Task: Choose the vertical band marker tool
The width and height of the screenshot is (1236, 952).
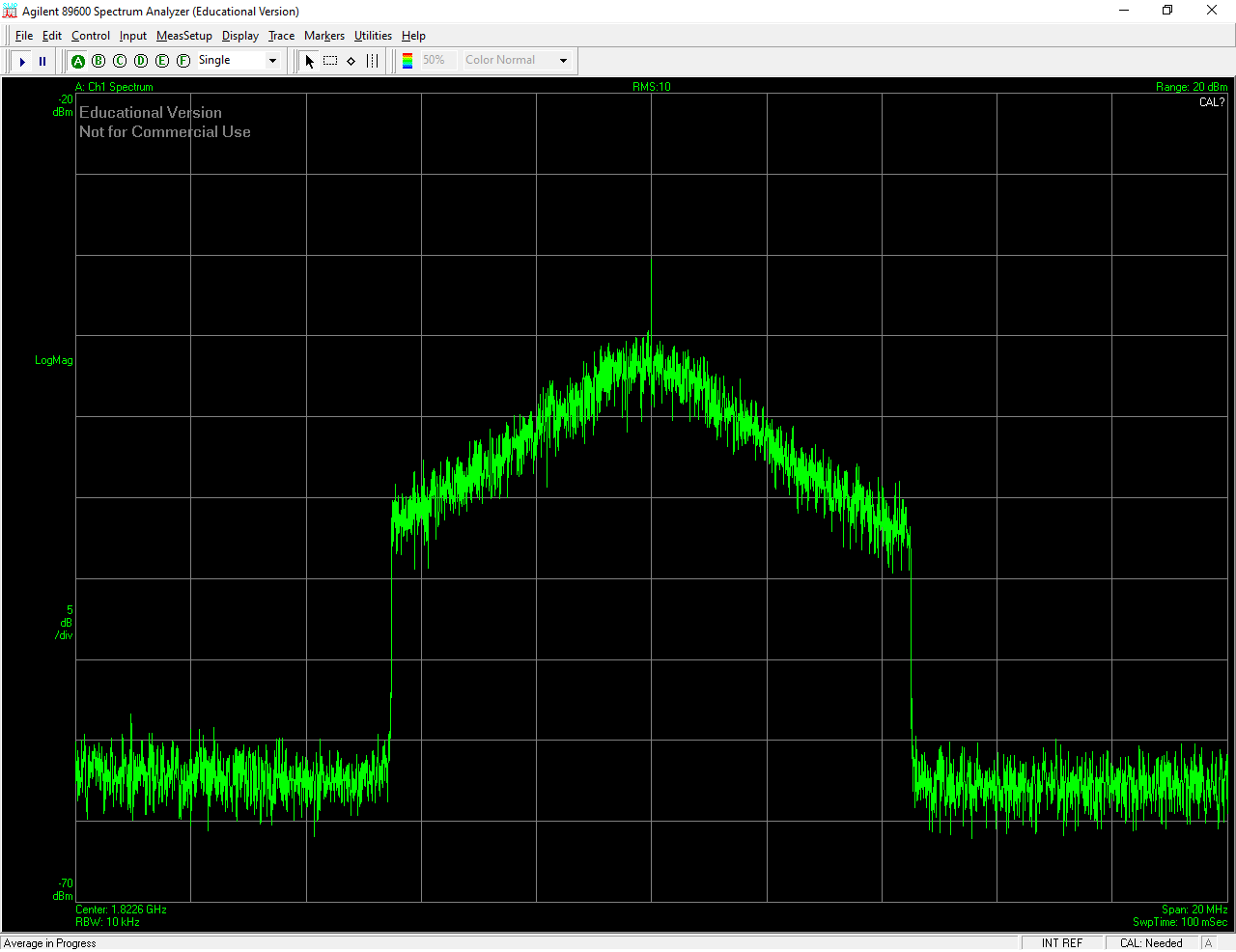Action: point(373,61)
